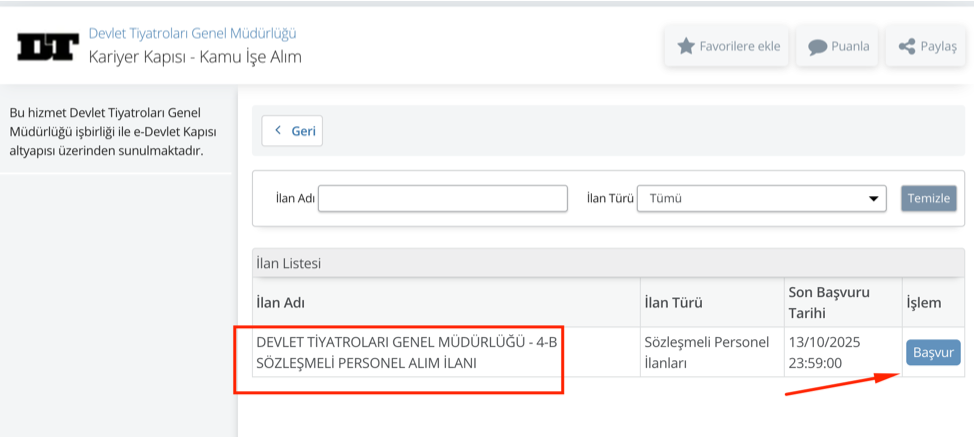Click the sidebar e-Devlet service description text
This screenshot has height=437, width=974.
[113, 131]
